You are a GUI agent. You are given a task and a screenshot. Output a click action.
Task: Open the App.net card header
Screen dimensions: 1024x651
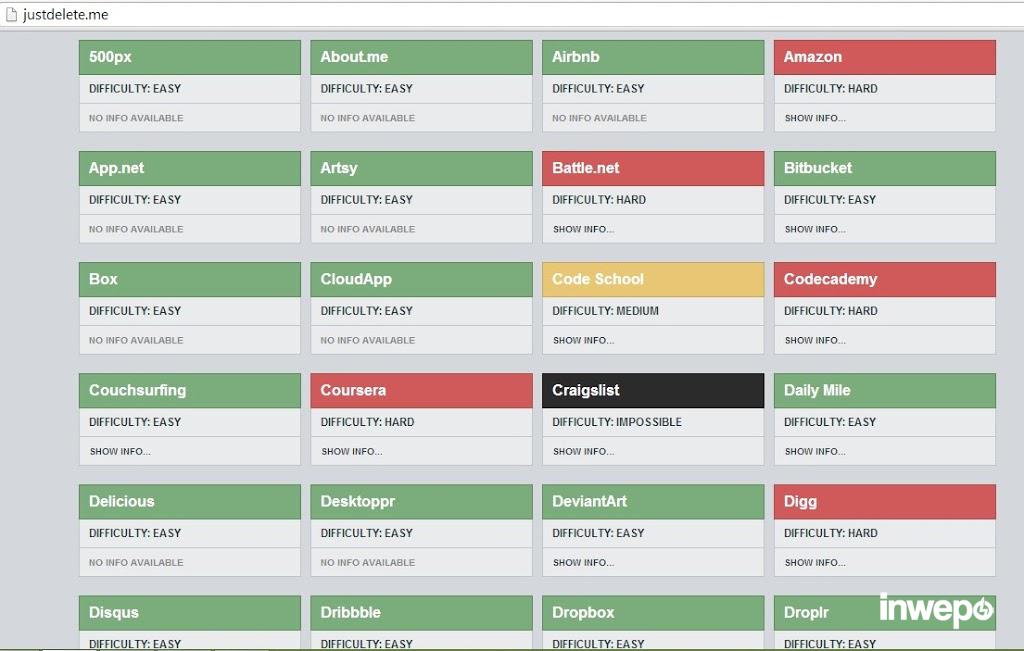point(190,168)
